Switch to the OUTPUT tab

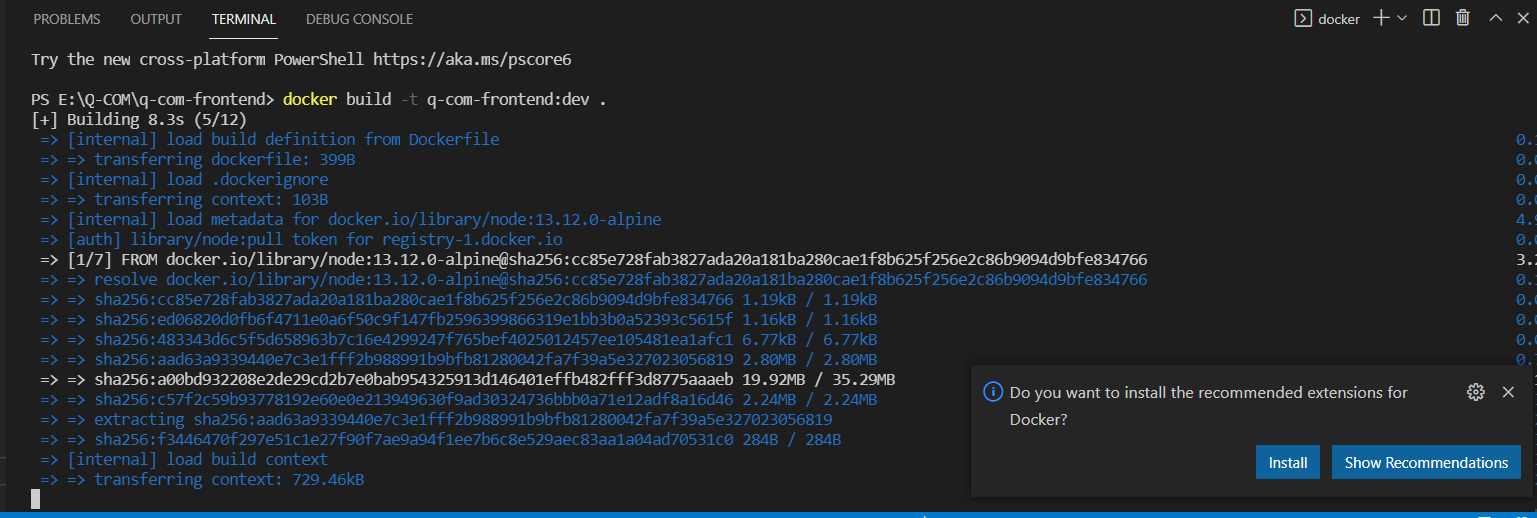pos(156,19)
